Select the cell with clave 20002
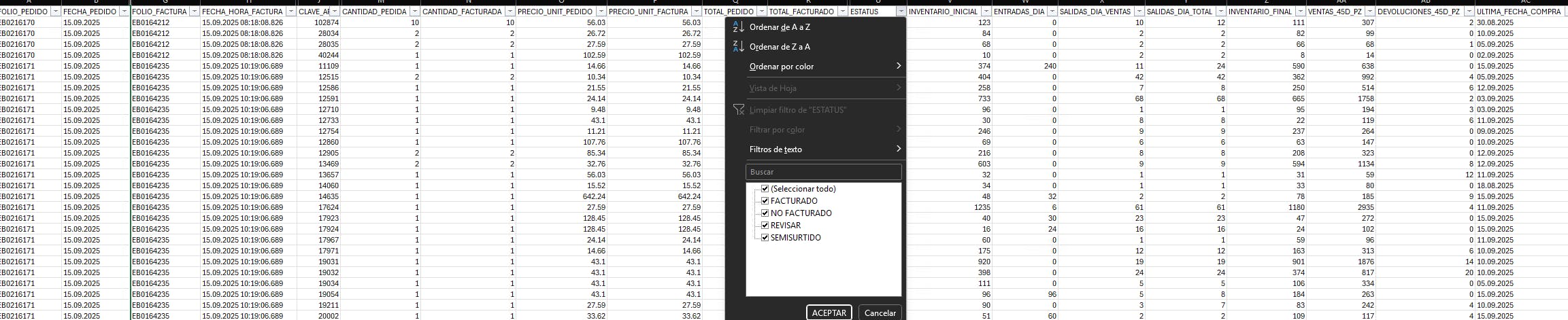 (318, 316)
